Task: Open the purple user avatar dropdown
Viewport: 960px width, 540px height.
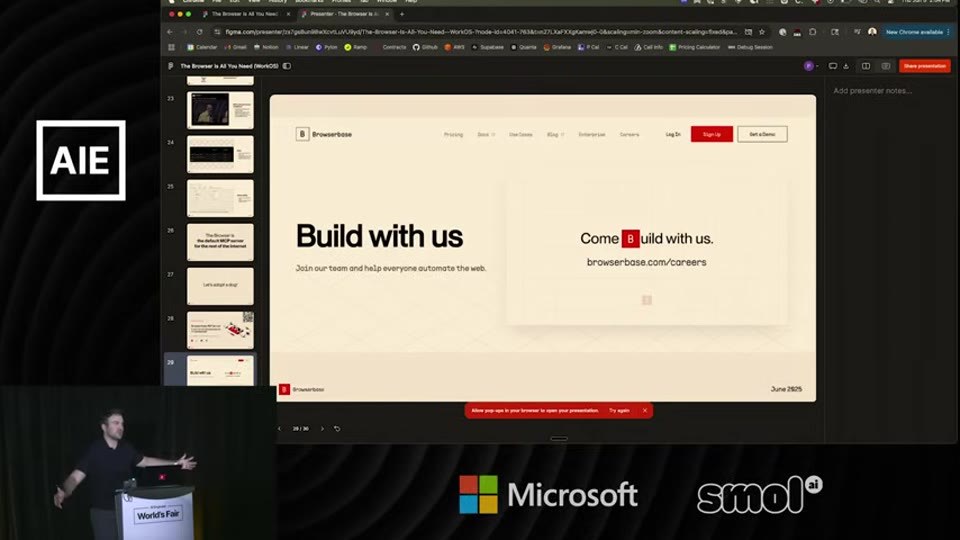Action: tap(811, 66)
